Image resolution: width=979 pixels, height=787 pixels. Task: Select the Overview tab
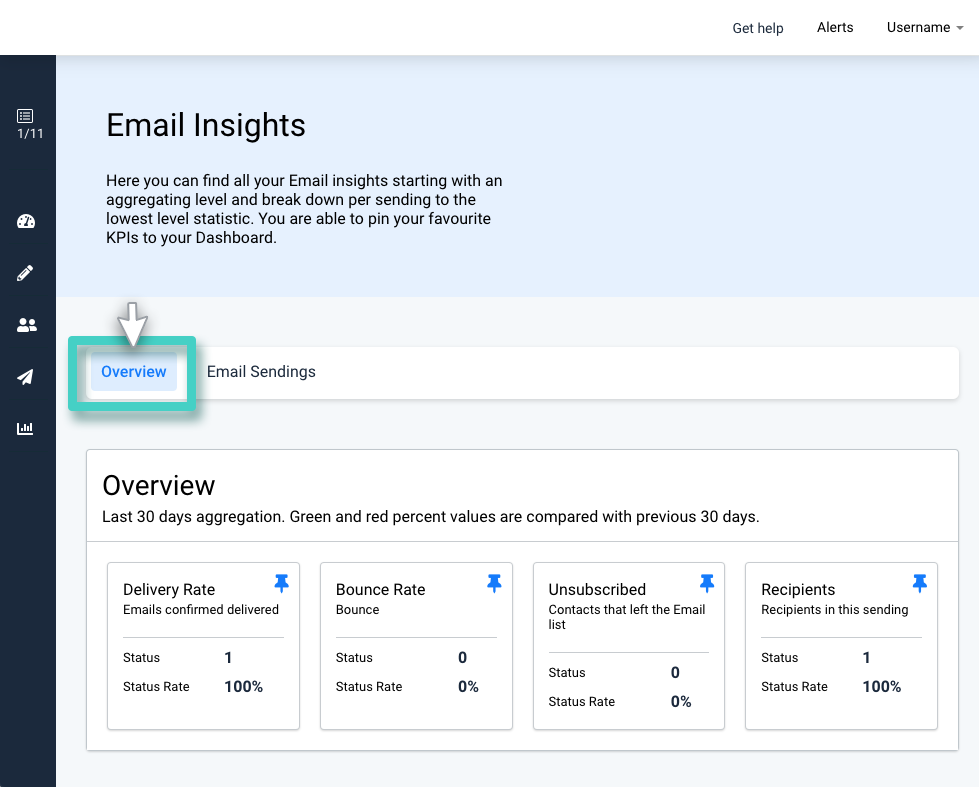(134, 372)
